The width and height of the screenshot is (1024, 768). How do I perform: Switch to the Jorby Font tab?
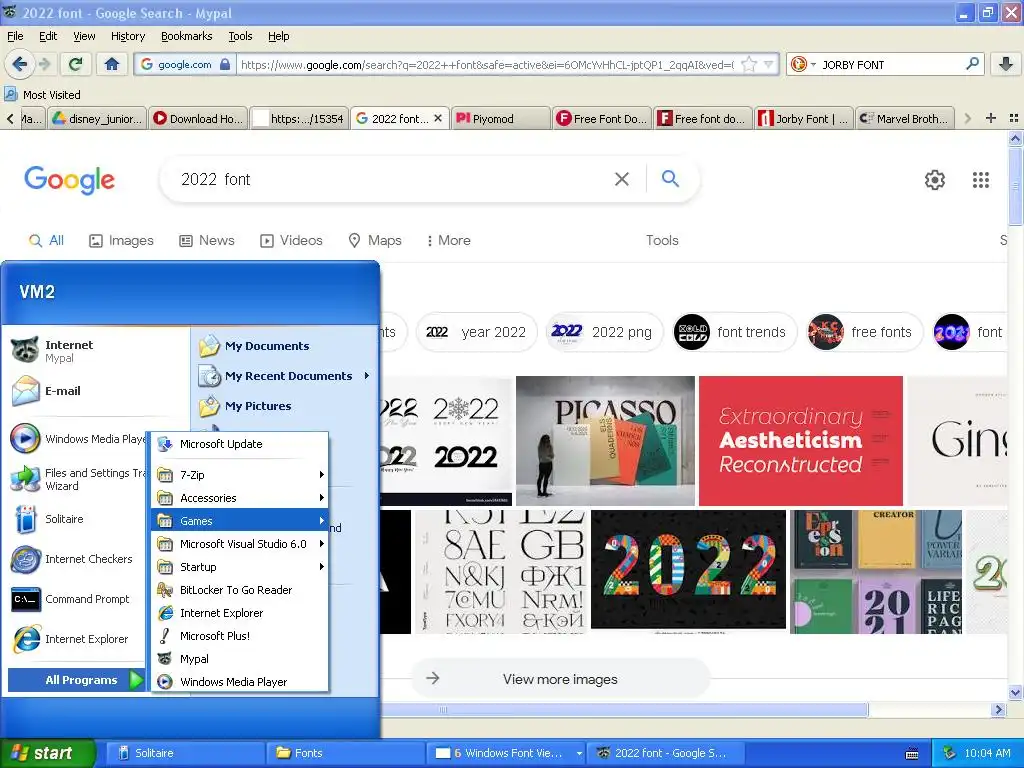(x=803, y=118)
